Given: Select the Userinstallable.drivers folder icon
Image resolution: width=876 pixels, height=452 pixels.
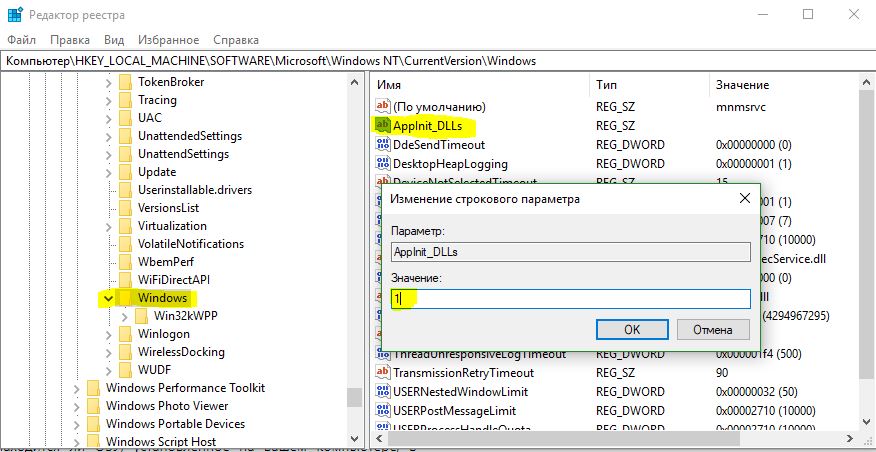Looking at the screenshot, I should click(126, 190).
